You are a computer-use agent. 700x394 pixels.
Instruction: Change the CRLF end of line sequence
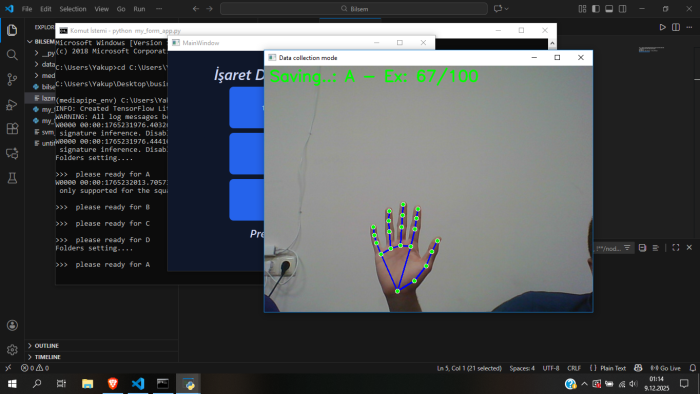click(x=574, y=368)
